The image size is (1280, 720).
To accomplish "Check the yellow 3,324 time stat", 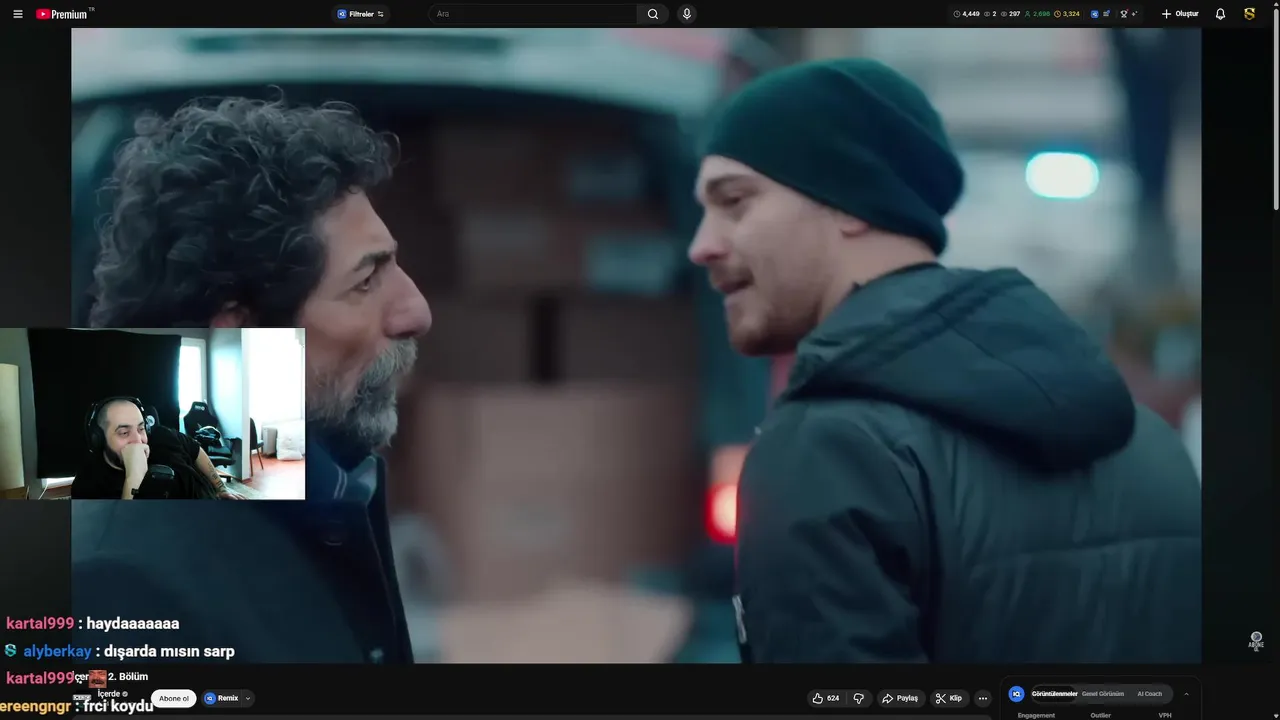I will coord(1067,14).
